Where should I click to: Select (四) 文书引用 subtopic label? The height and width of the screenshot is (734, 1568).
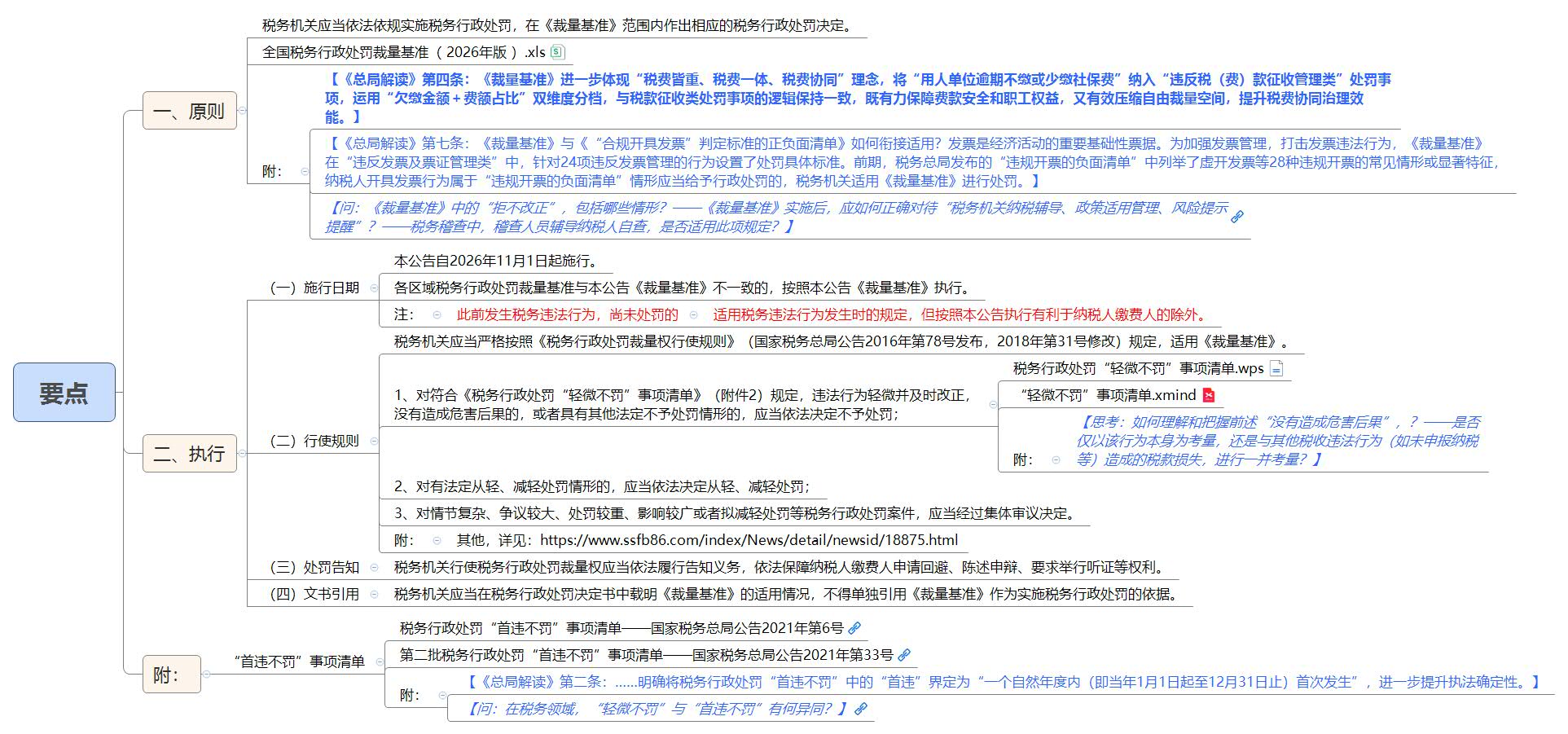coord(314,594)
